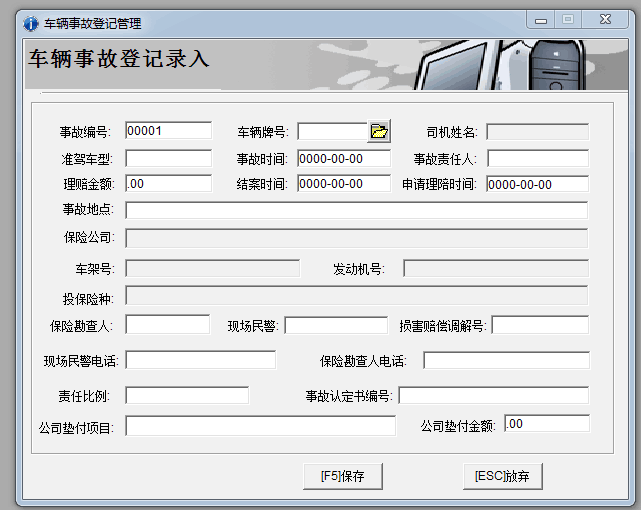This screenshot has height=510, width=641.
Task: Select the 司机姓名 field
Action: point(538,132)
